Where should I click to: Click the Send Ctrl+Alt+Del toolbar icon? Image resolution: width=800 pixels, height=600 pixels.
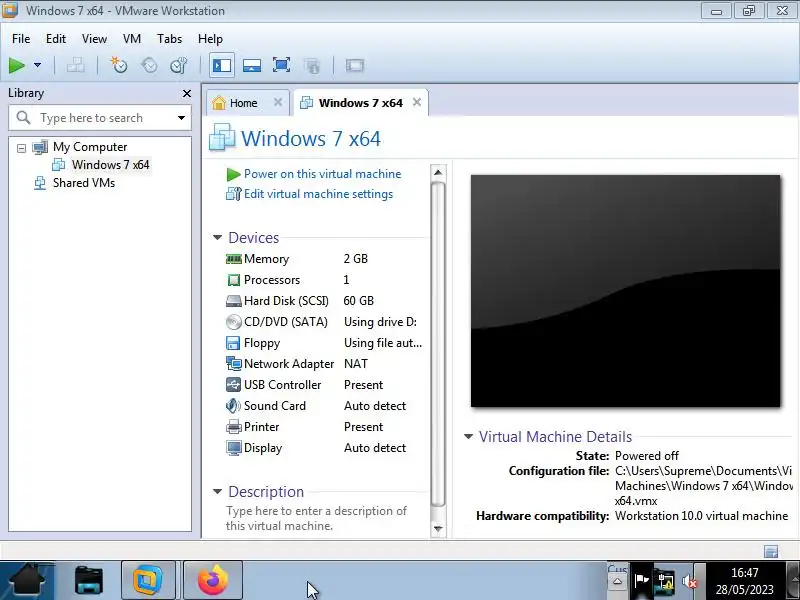[76, 65]
